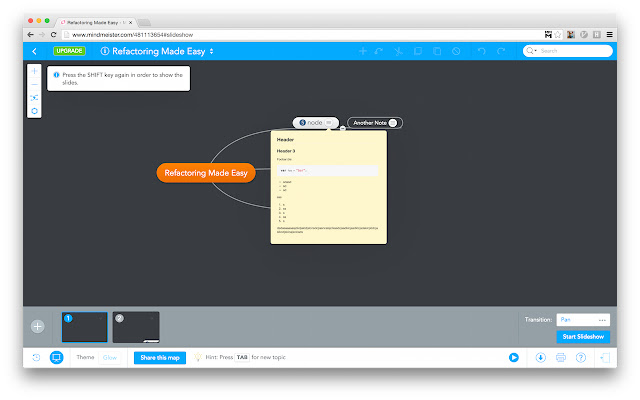Viewport: 640px width, 400px height.
Task: Click the 'Header 3' text in the note
Action: [x=286, y=151]
